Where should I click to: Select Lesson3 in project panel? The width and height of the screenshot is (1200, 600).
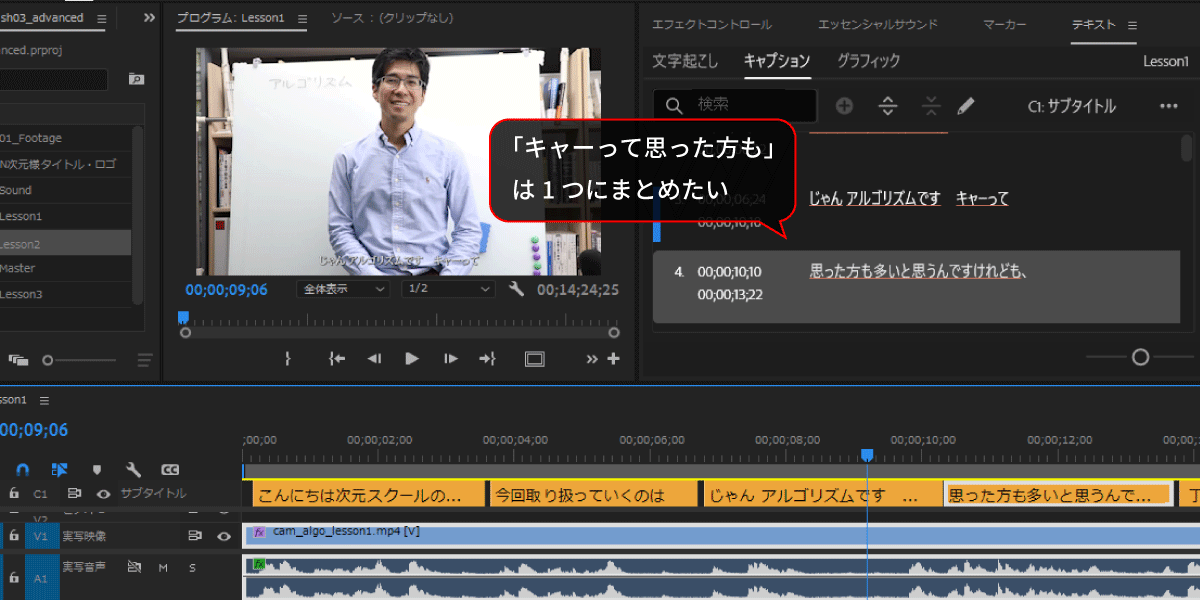point(65,294)
